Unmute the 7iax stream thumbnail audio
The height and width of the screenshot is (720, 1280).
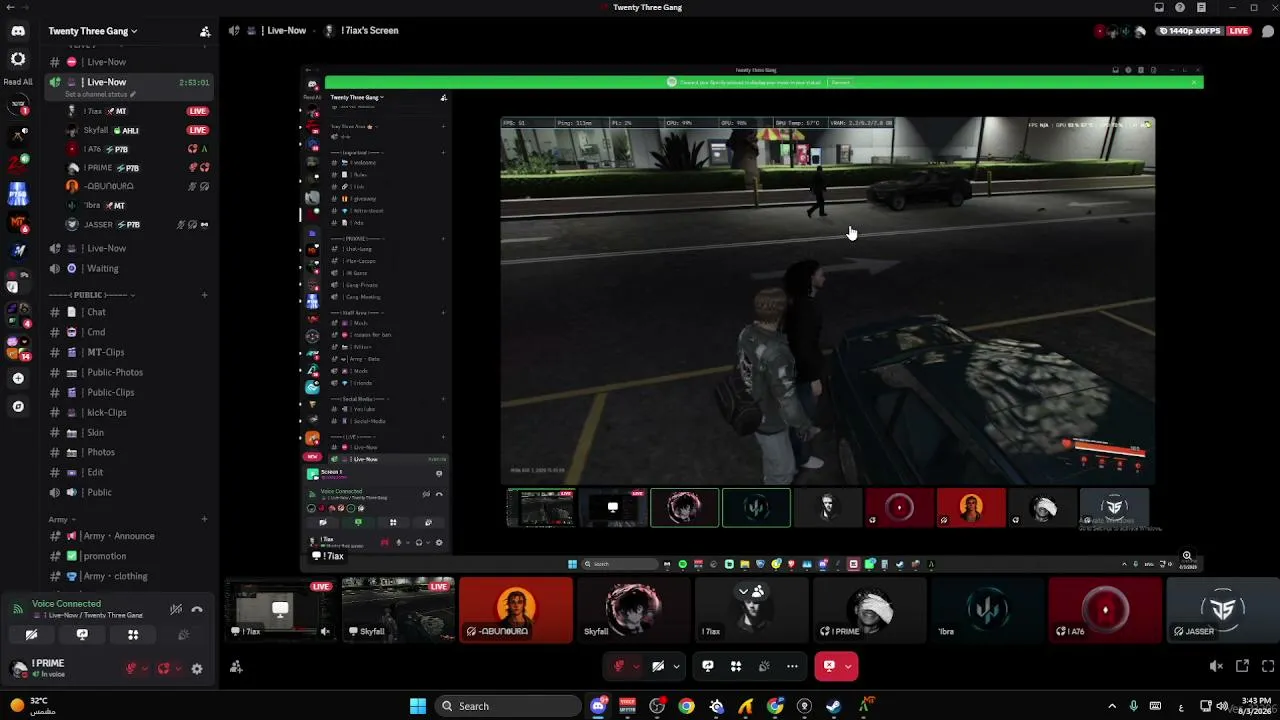[x=325, y=631]
